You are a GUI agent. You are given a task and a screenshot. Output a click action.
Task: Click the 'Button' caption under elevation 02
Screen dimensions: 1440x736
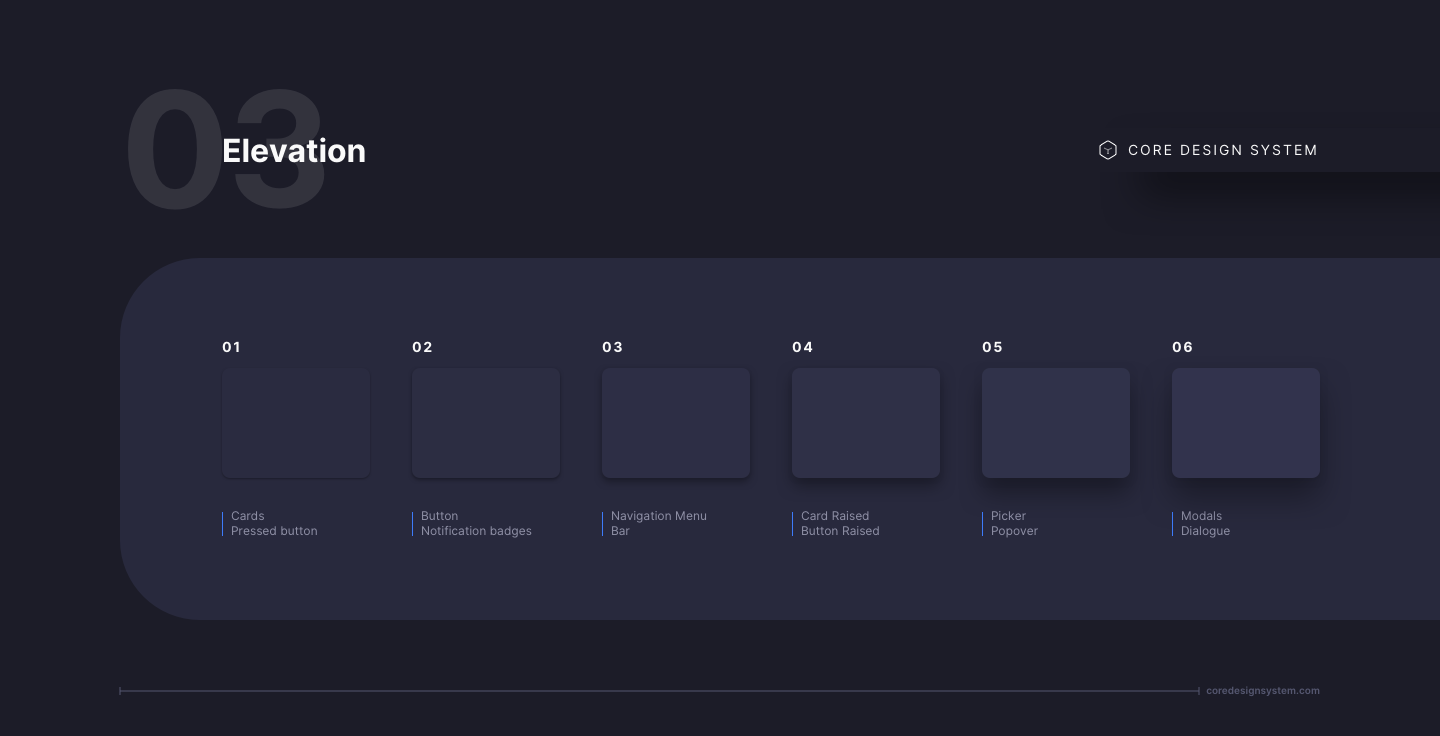point(439,516)
